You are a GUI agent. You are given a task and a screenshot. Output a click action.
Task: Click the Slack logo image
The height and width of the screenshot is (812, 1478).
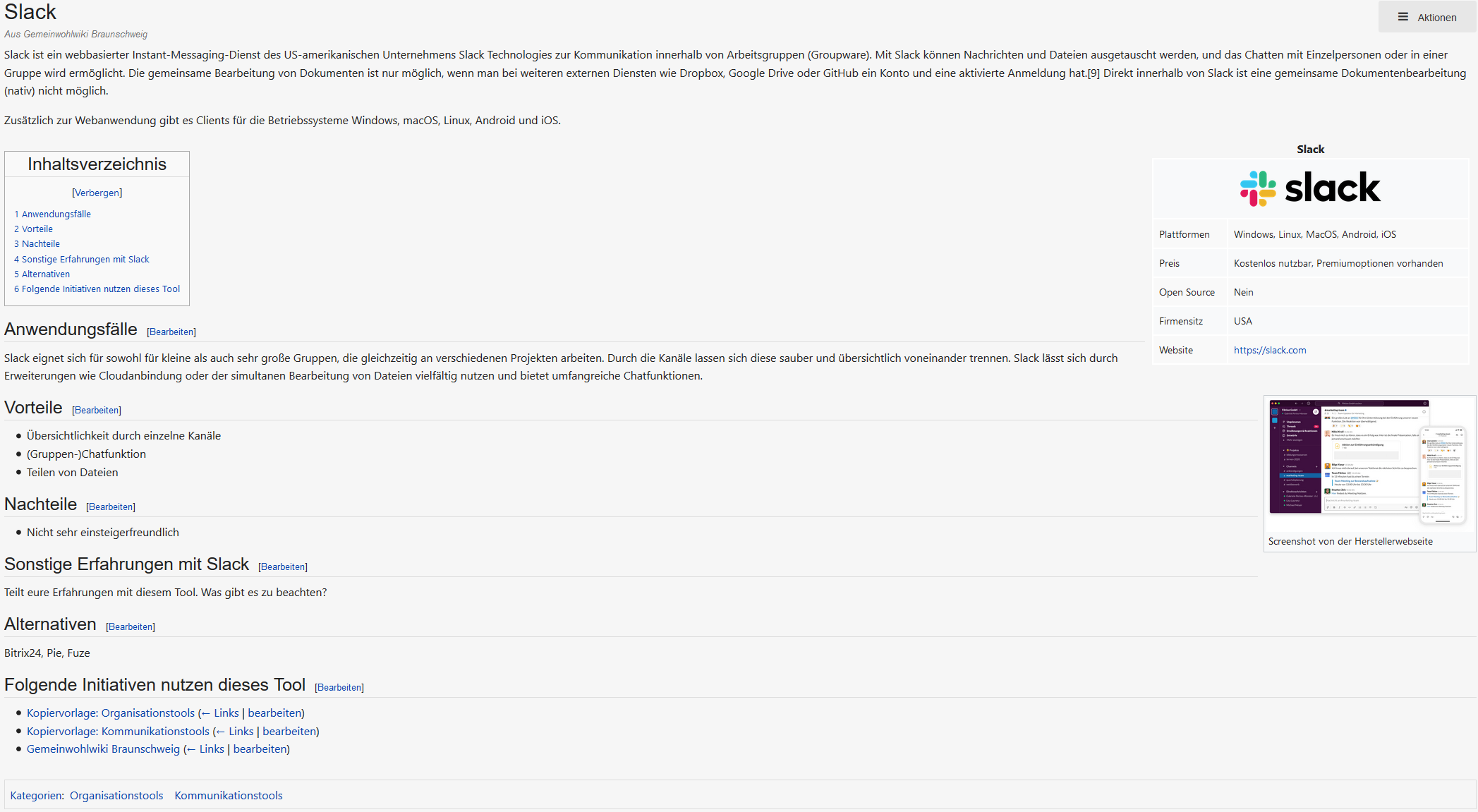point(1310,188)
